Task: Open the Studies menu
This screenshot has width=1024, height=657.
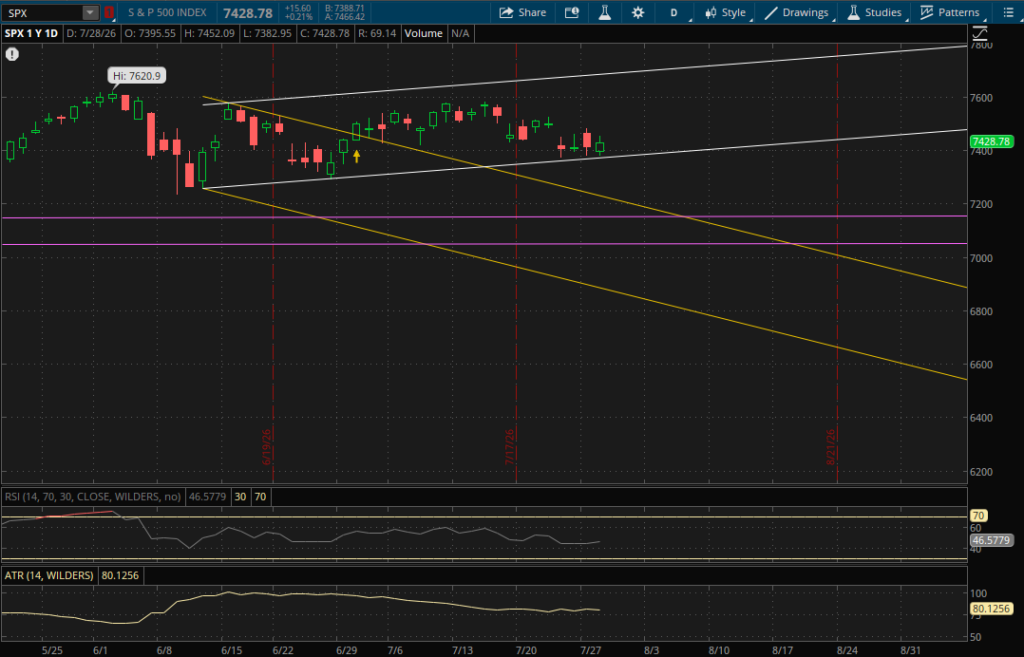Action: (x=874, y=12)
